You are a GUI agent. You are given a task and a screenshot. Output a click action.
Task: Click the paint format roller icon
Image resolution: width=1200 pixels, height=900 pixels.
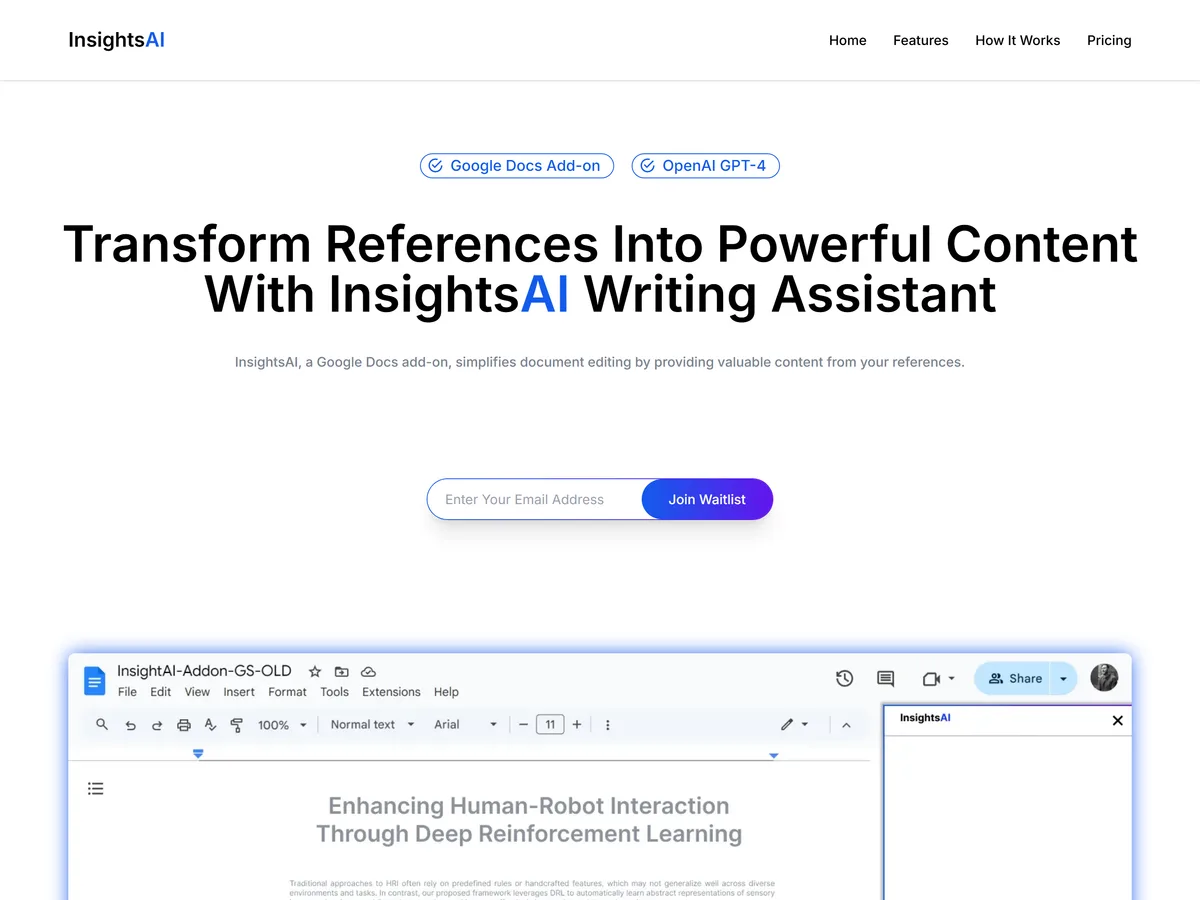[236, 725]
